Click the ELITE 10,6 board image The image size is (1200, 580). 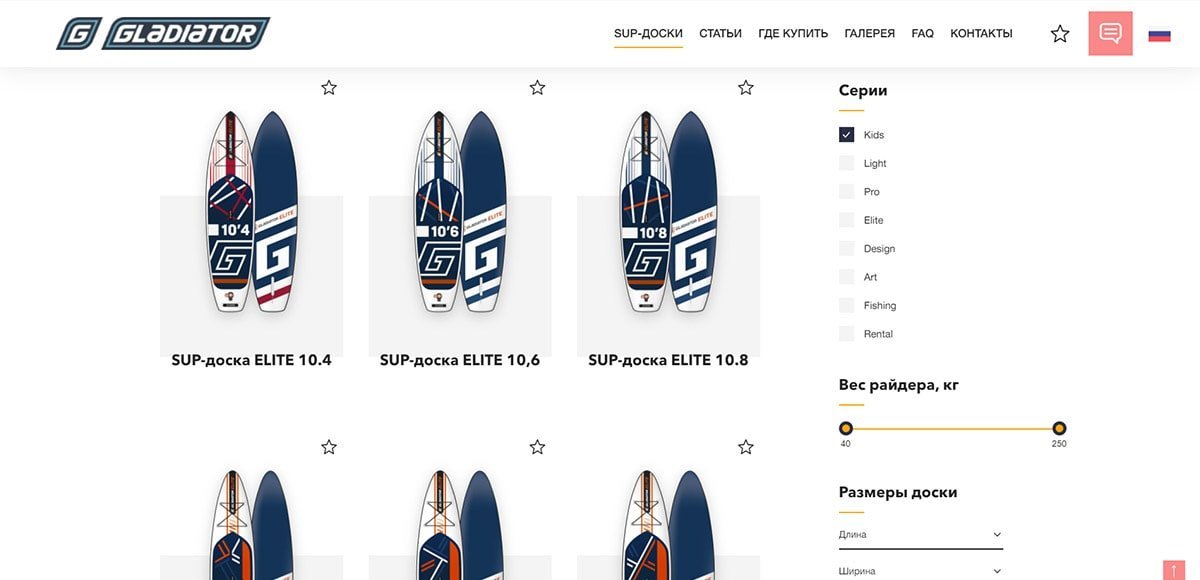[x=460, y=212]
